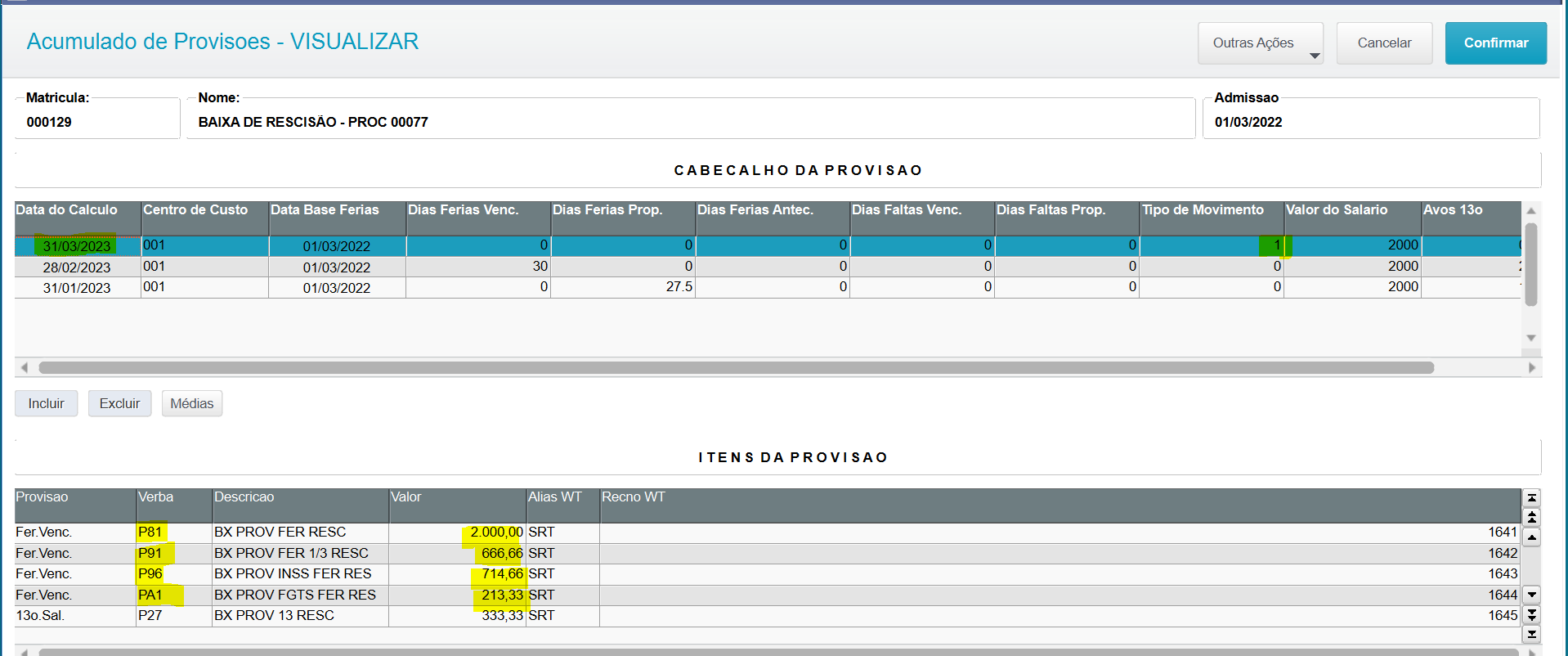
Task: Click verba P81 cell
Action: [174, 532]
